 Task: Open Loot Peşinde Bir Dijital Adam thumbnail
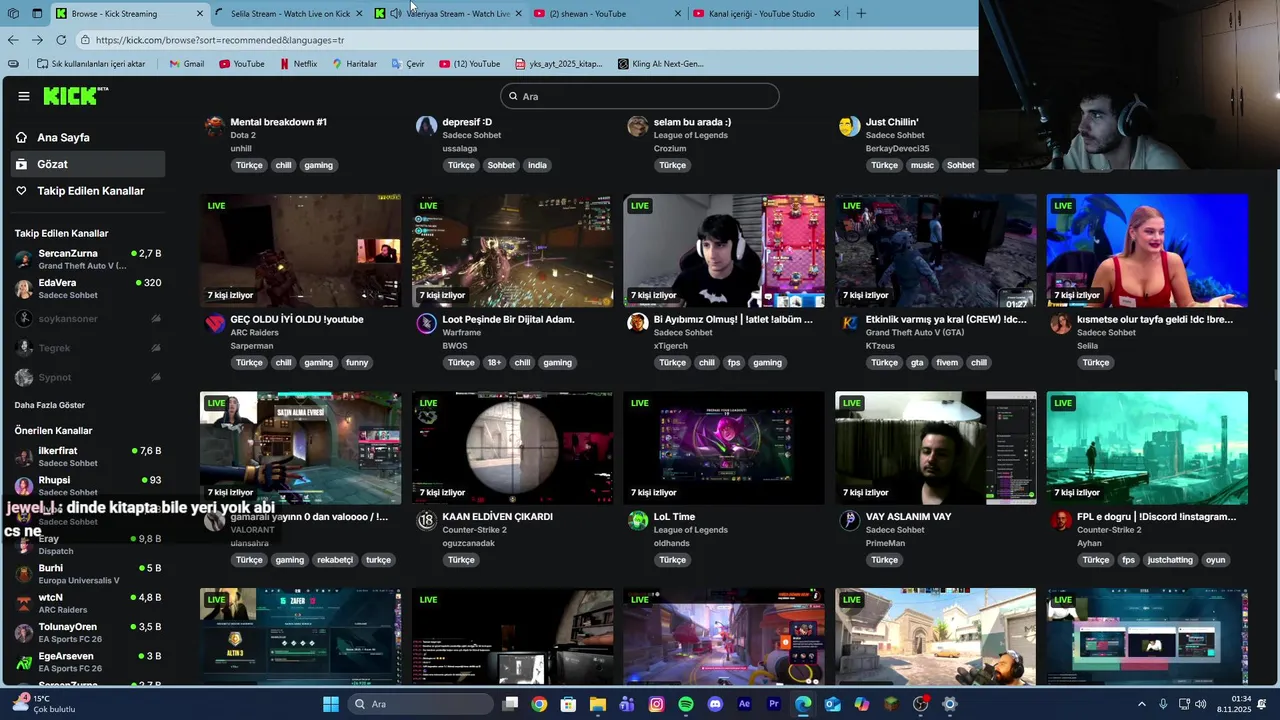click(x=512, y=250)
